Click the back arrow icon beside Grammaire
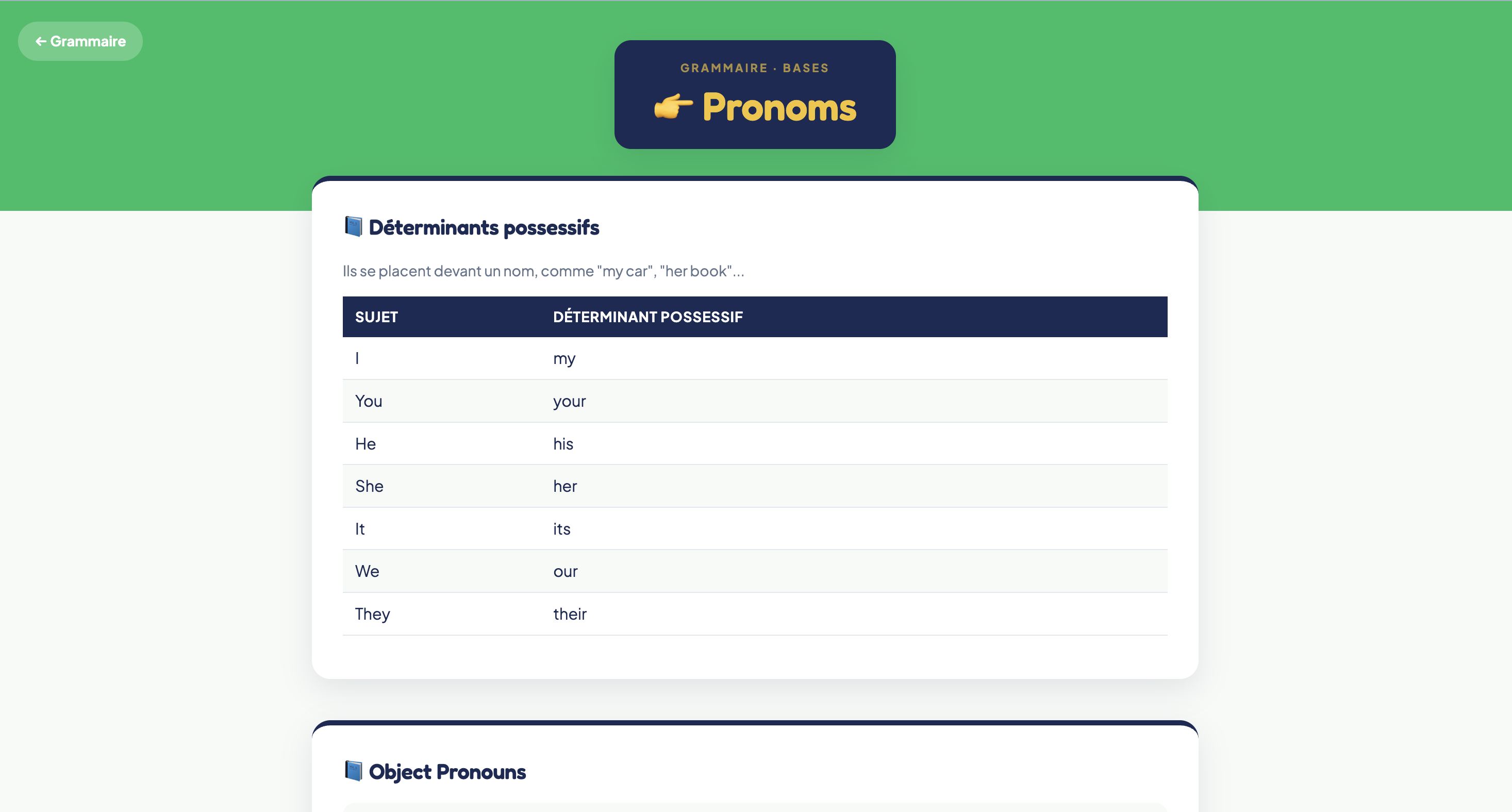Screen dimensions: 1512x812 (41, 41)
